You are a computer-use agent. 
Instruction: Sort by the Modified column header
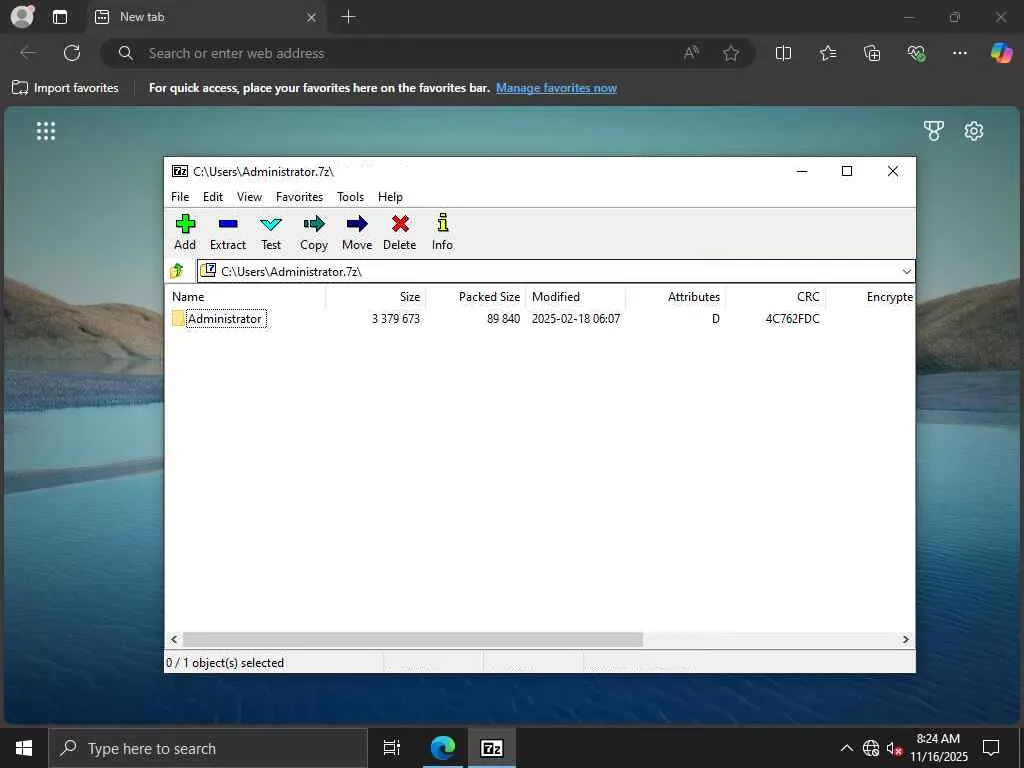pos(575,296)
